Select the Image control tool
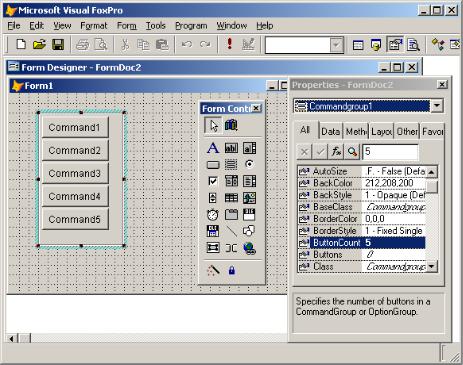Screen dimensions: 463x365 point(249,198)
